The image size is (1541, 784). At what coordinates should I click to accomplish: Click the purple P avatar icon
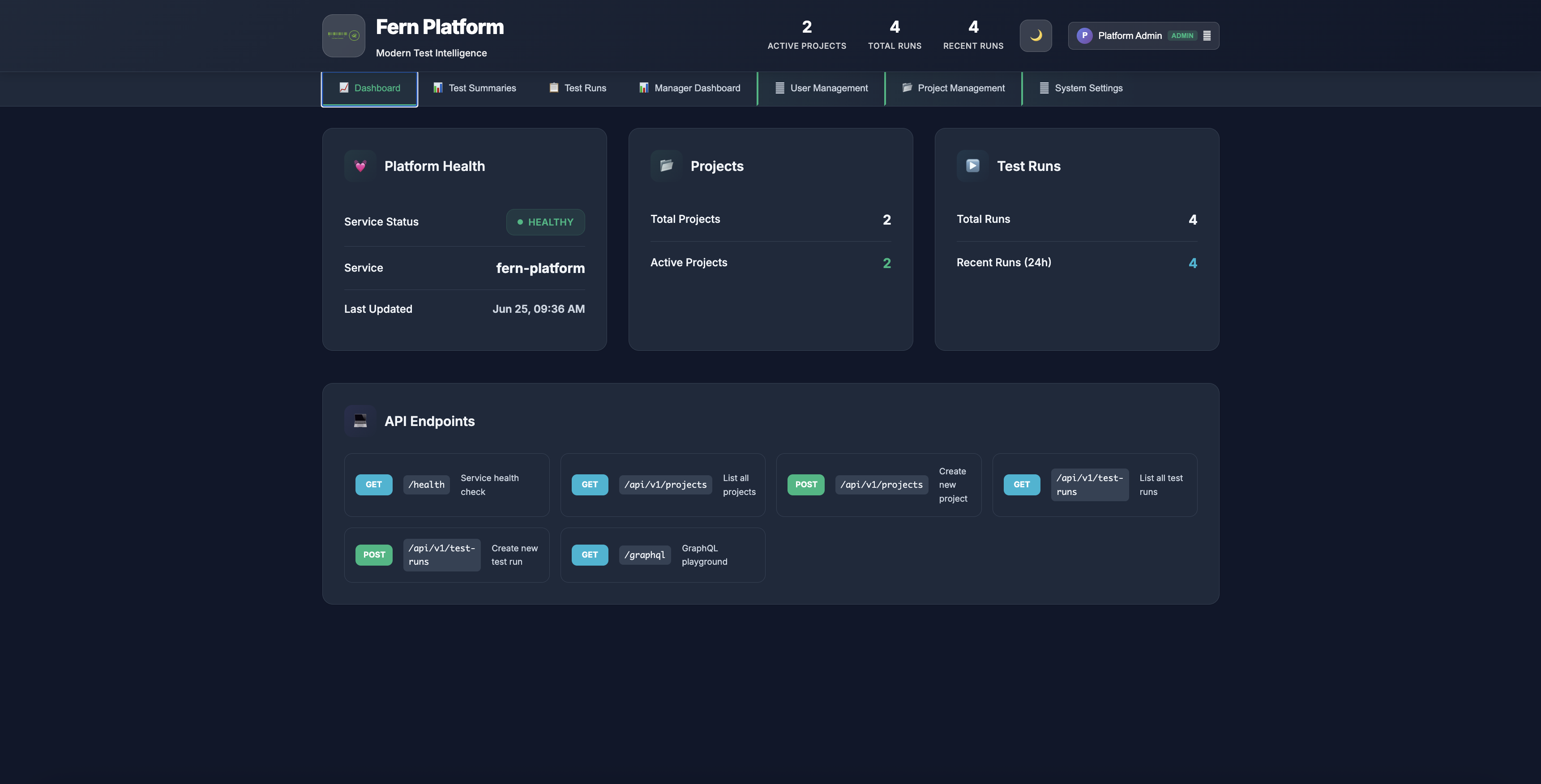click(x=1084, y=36)
